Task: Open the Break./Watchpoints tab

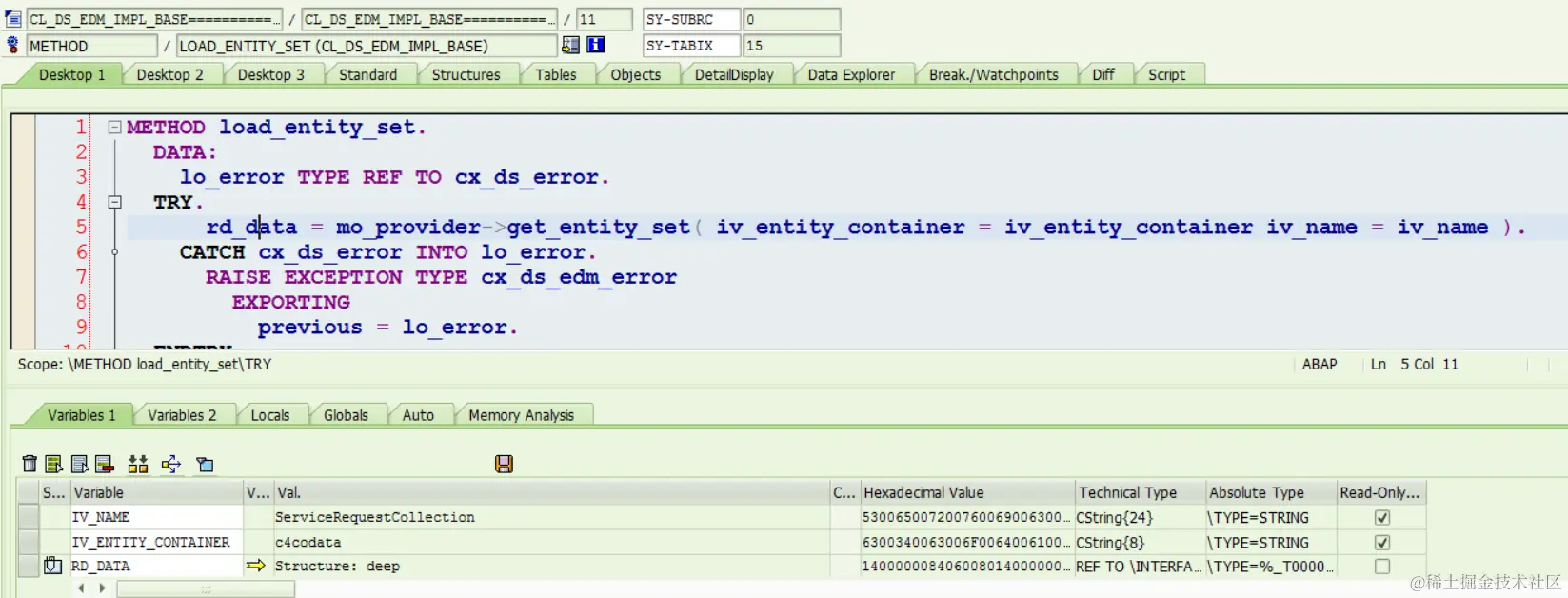Action: (993, 74)
